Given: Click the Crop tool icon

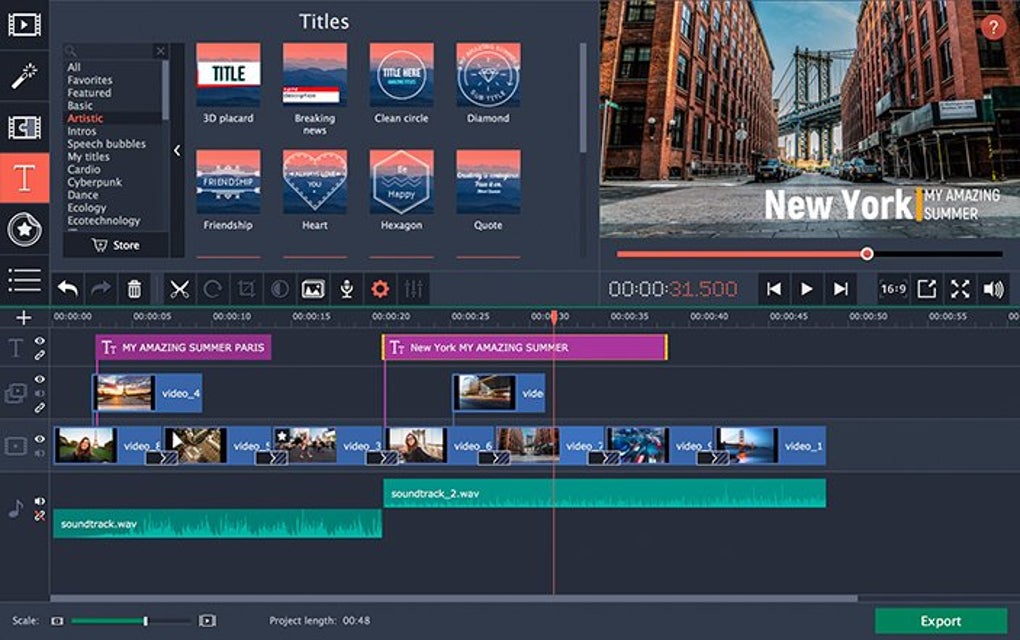Looking at the screenshot, I should 246,289.
